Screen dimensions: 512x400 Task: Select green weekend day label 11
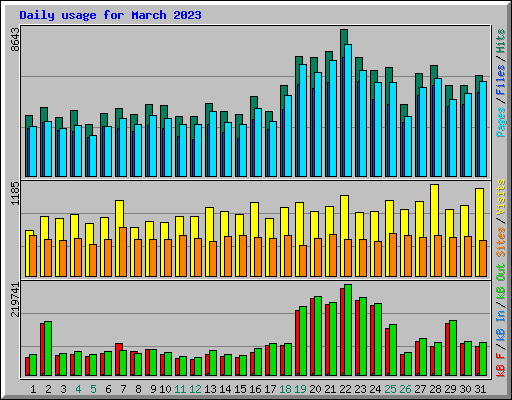180,389
